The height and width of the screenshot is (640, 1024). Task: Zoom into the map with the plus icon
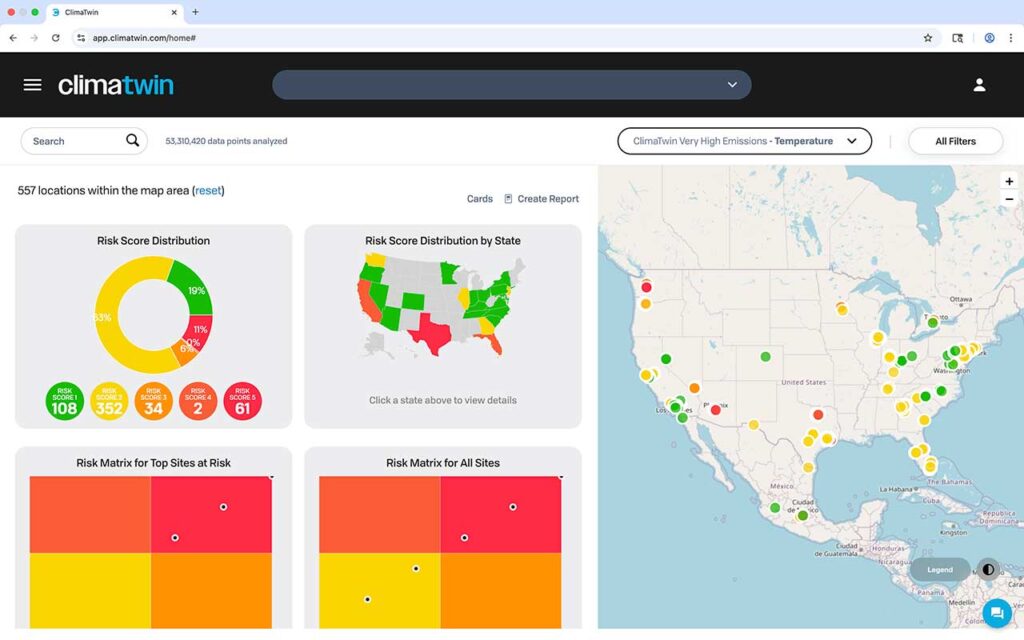1009,181
